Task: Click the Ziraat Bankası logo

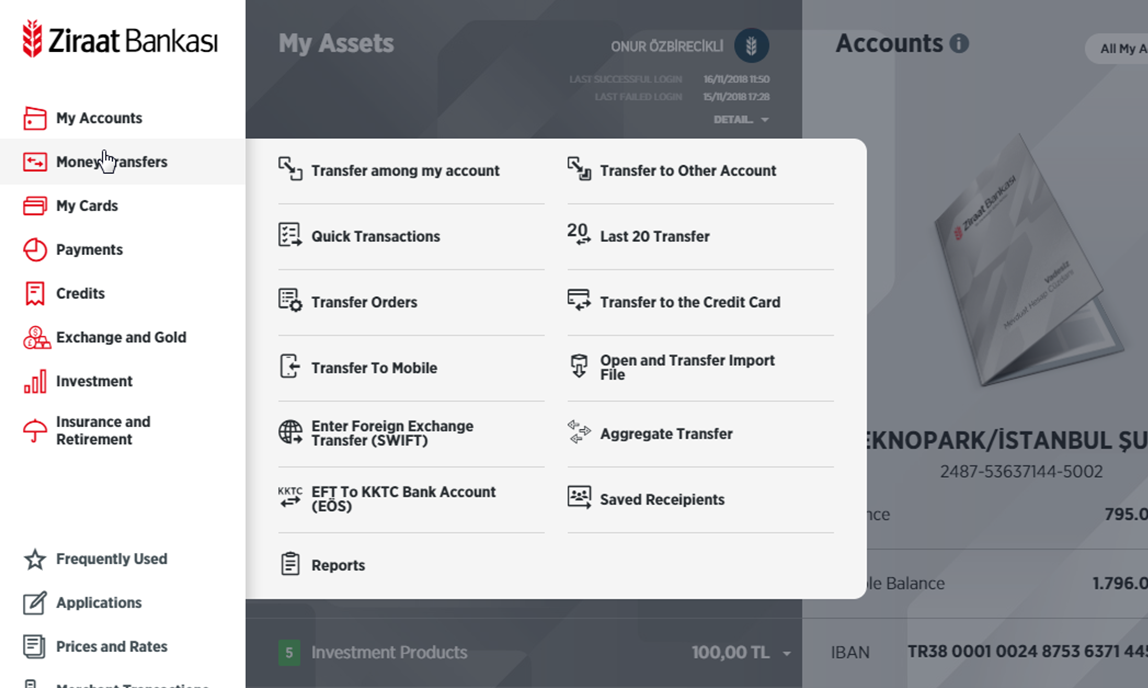Action: click(120, 40)
